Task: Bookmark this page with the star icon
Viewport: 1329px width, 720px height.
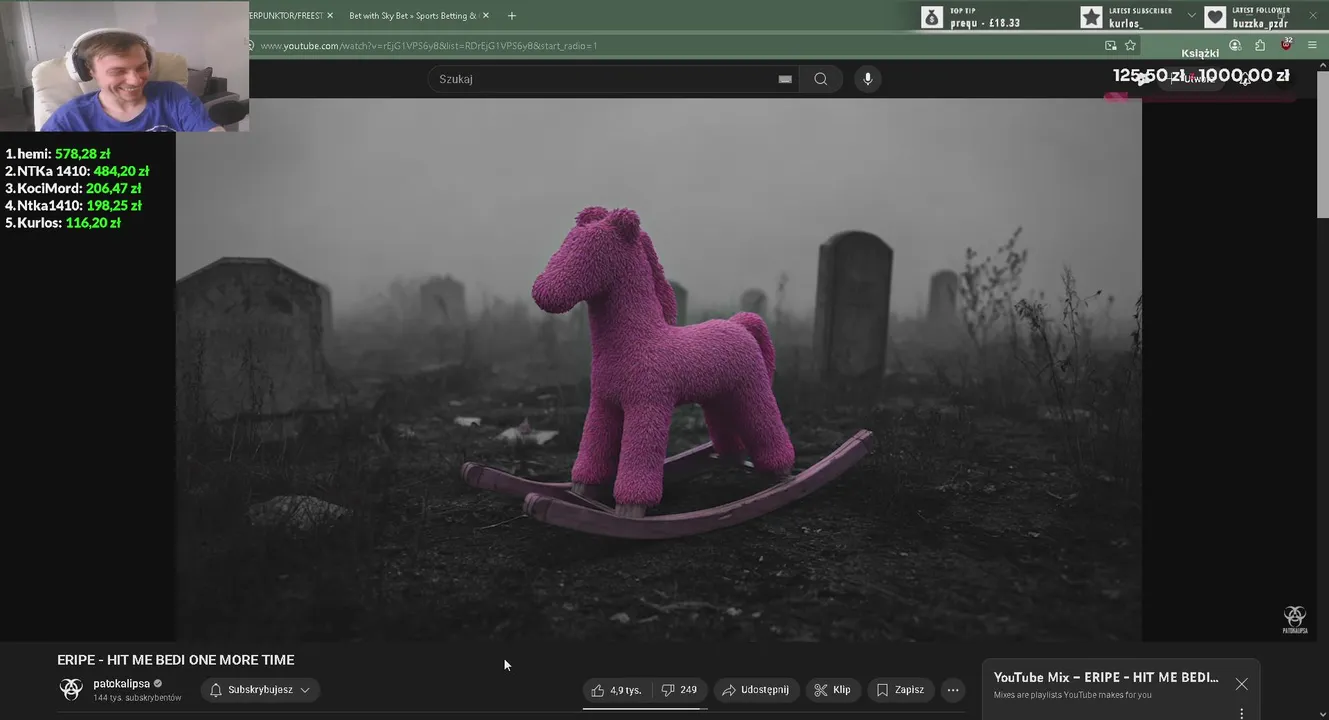Action: (1130, 45)
